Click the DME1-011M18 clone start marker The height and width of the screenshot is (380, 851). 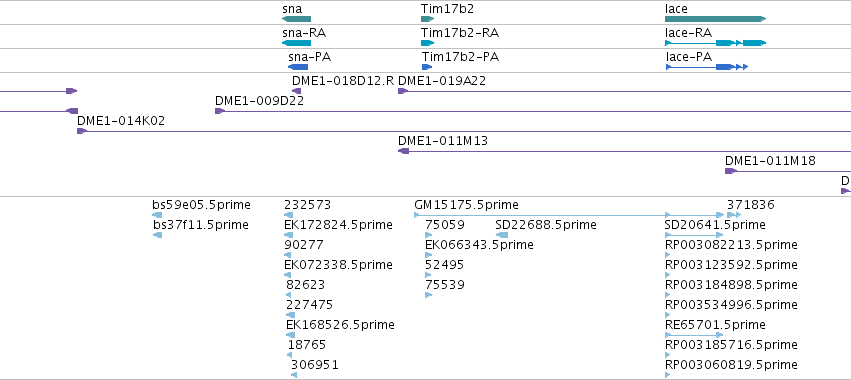(x=731, y=171)
